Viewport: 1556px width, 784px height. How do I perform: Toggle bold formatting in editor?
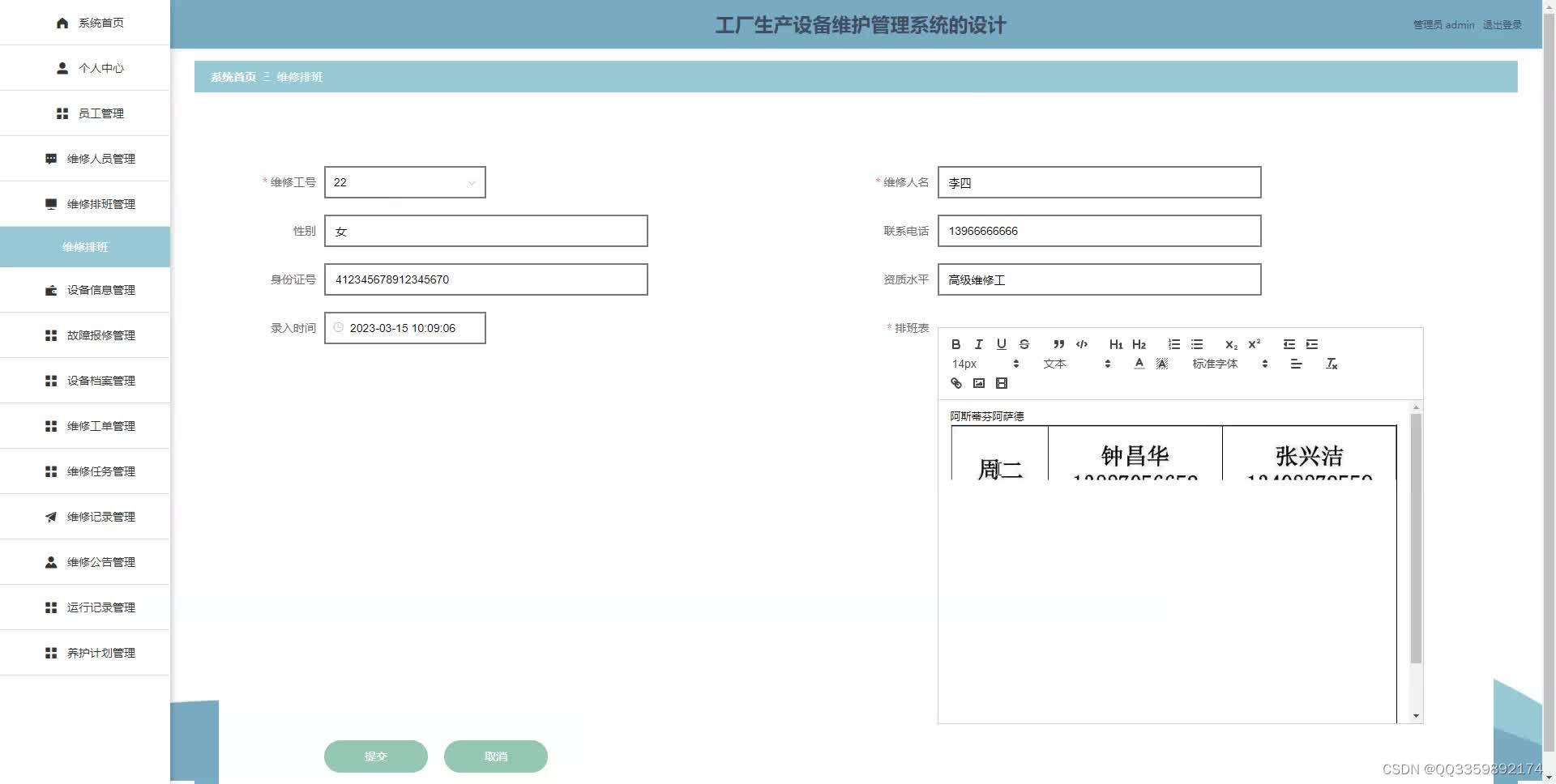click(955, 344)
